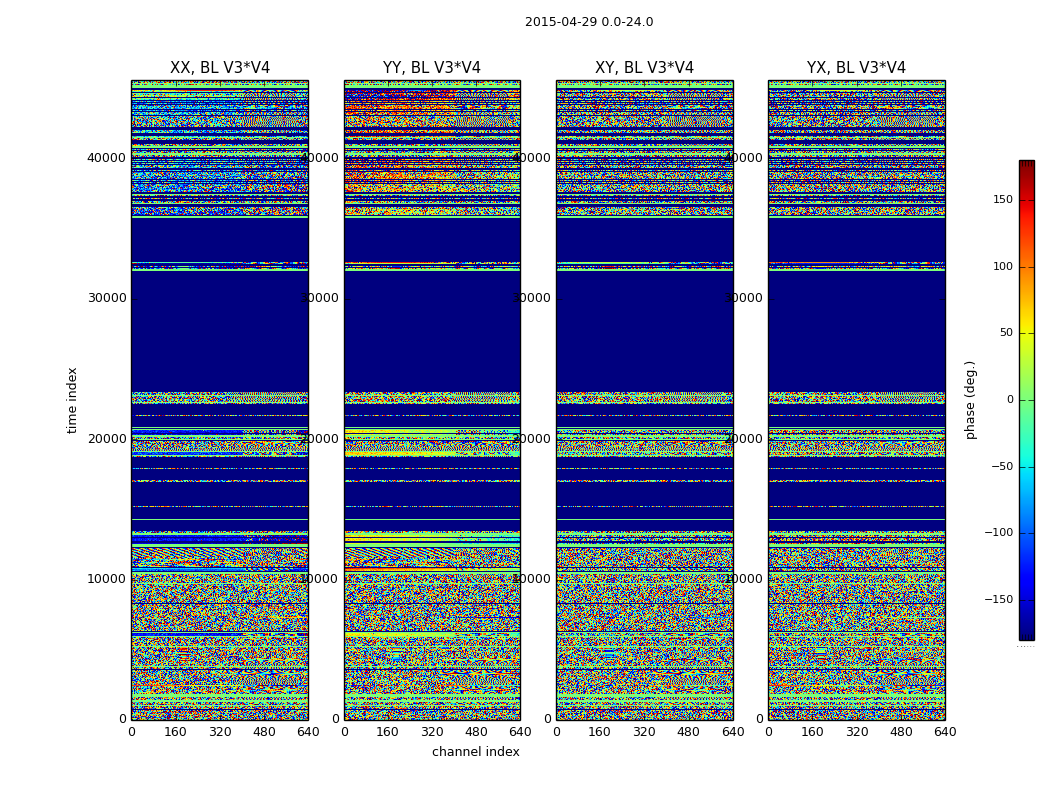Click the 'phase (deg.)' colorbar label
1050x800 pixels.
(x=970, y=400)
